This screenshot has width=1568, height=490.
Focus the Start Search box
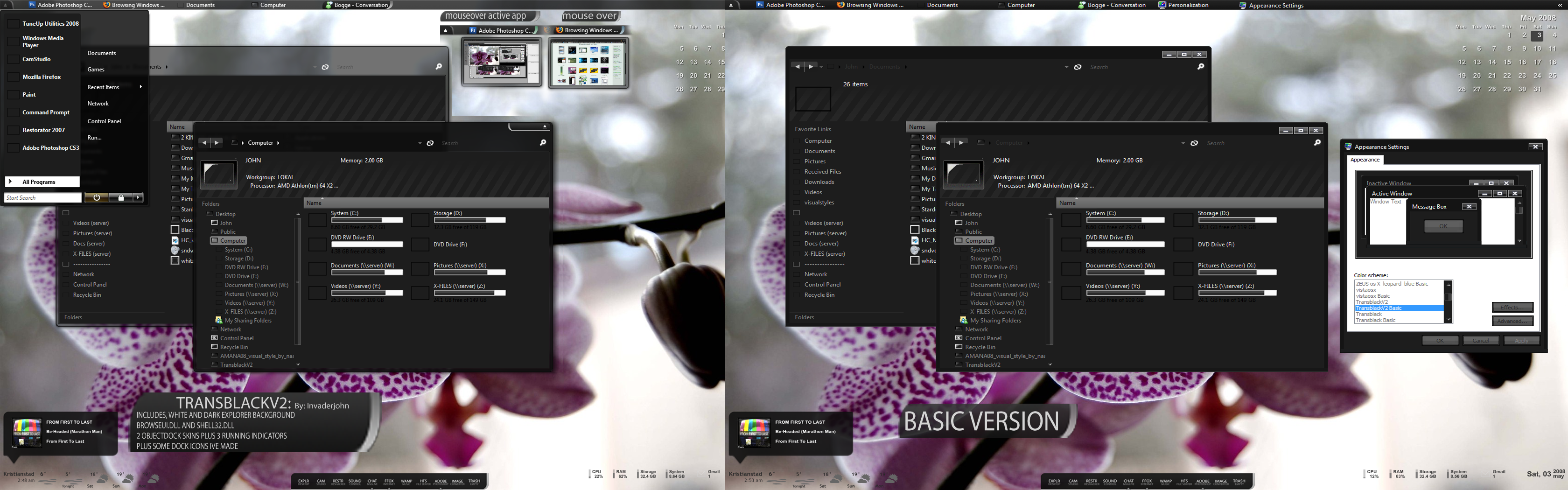click(x=42, y=197)
